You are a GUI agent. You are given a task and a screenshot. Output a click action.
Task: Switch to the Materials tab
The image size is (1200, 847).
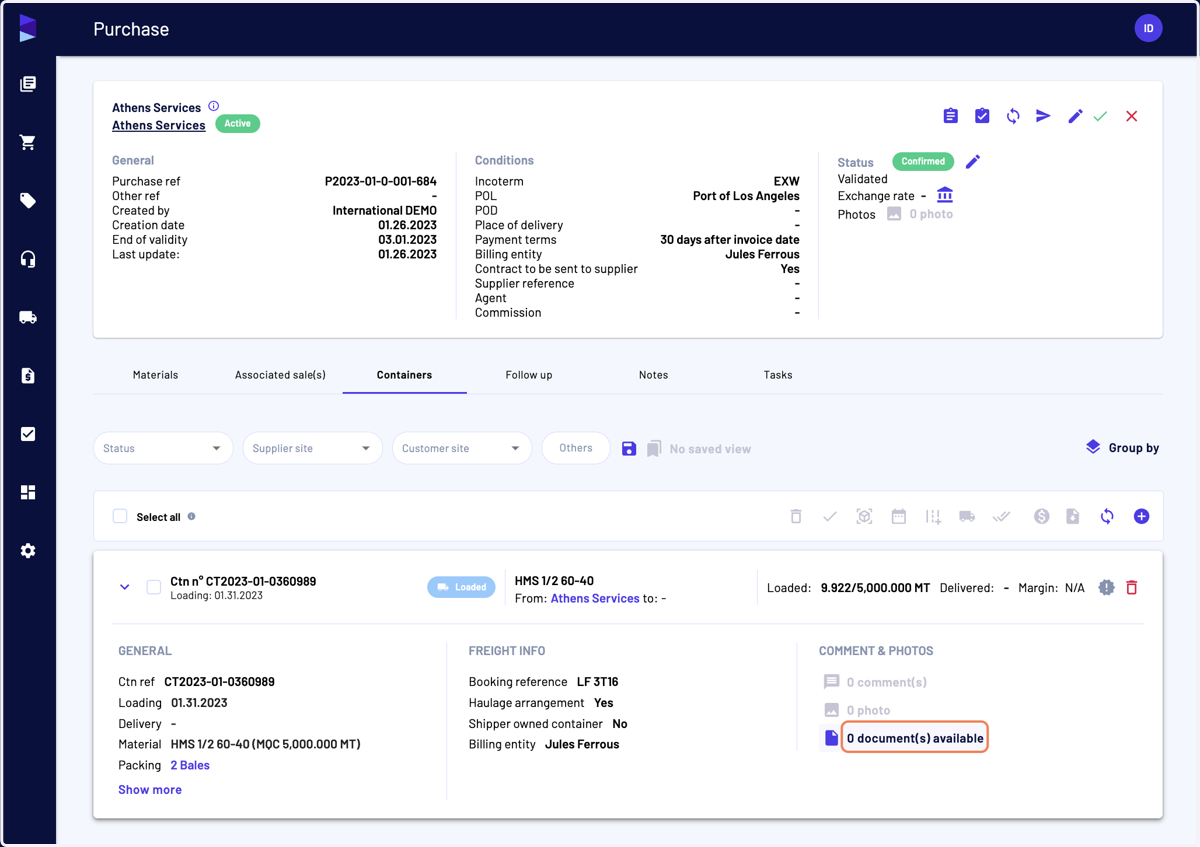click(x=155, y=375)
